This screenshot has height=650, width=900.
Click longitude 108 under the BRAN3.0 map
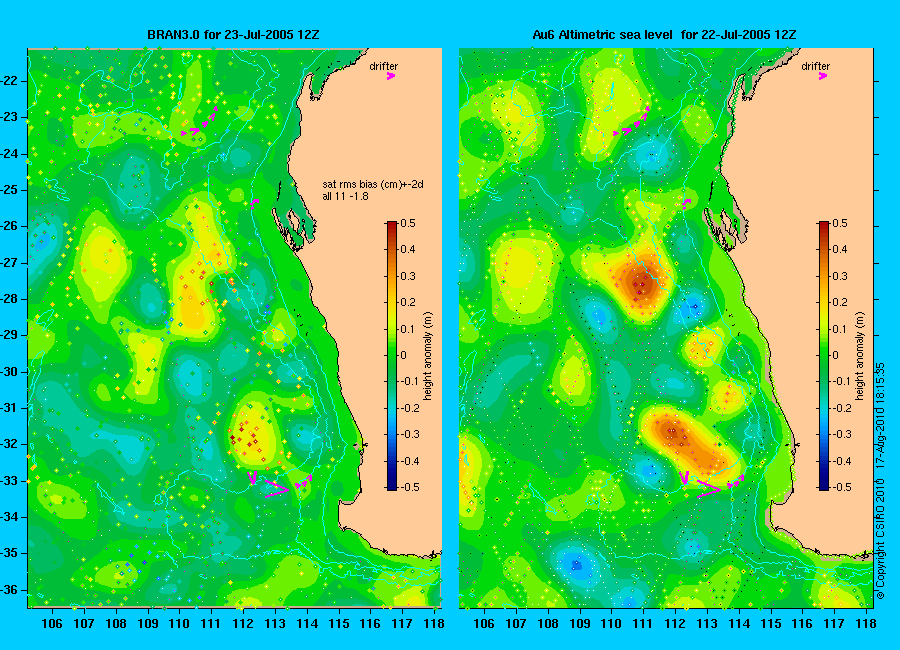click(x=116, y=624)
